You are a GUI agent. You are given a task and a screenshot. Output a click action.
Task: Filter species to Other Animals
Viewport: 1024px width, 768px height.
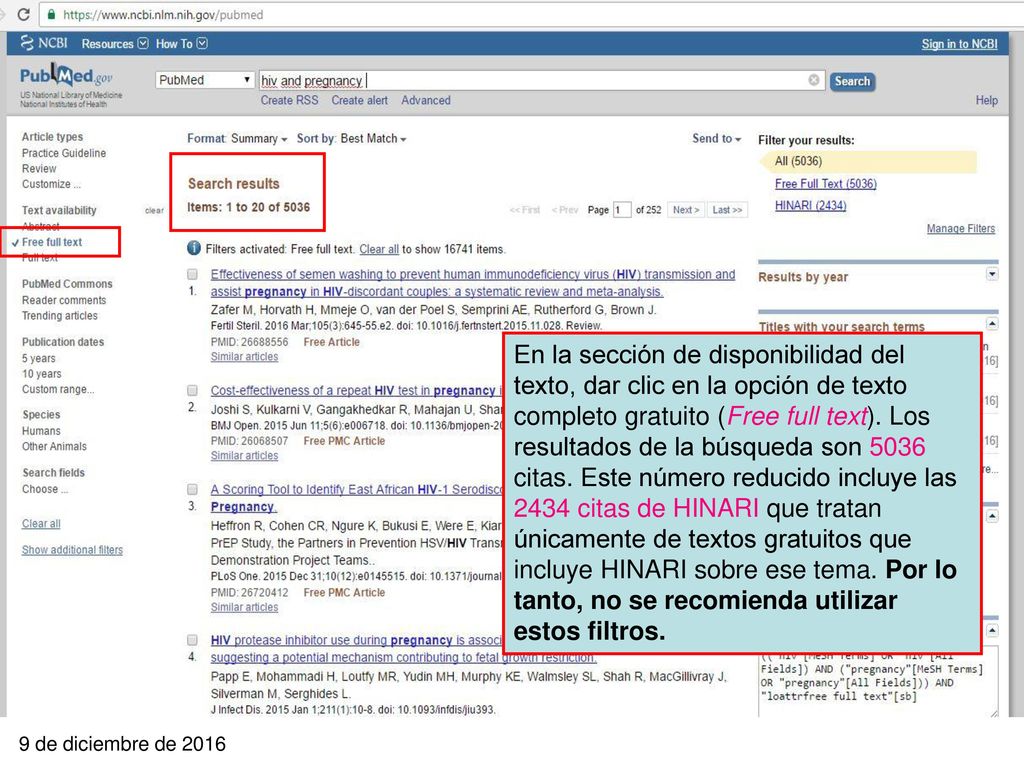(54, 447)
